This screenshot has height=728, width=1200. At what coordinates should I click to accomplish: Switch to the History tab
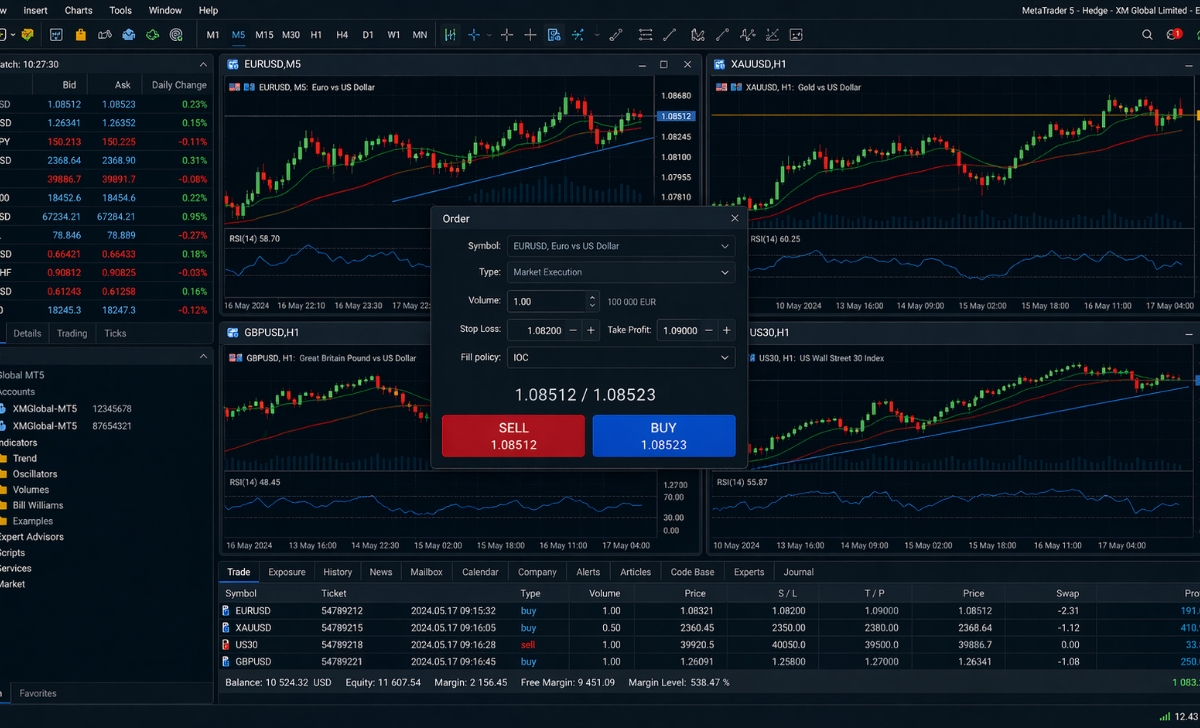(x=337, y=572)
